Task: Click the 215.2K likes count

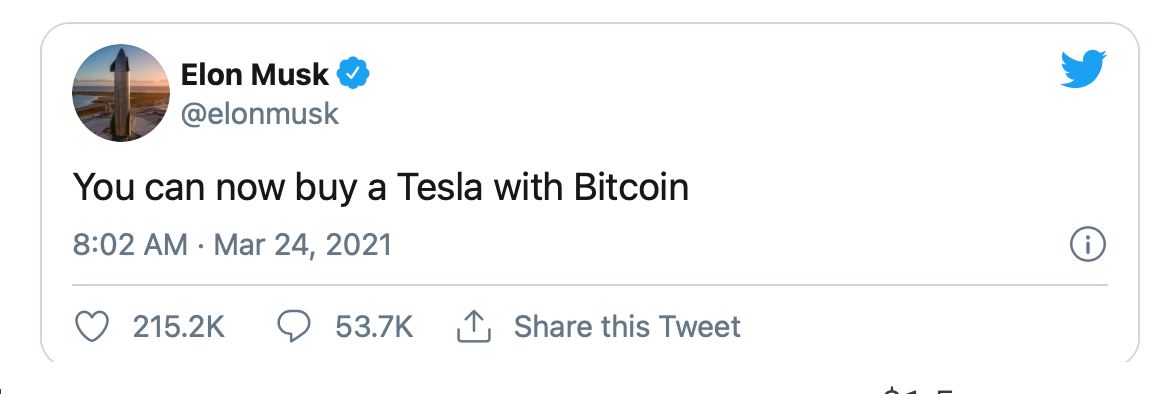Action: tap(178, 327)
